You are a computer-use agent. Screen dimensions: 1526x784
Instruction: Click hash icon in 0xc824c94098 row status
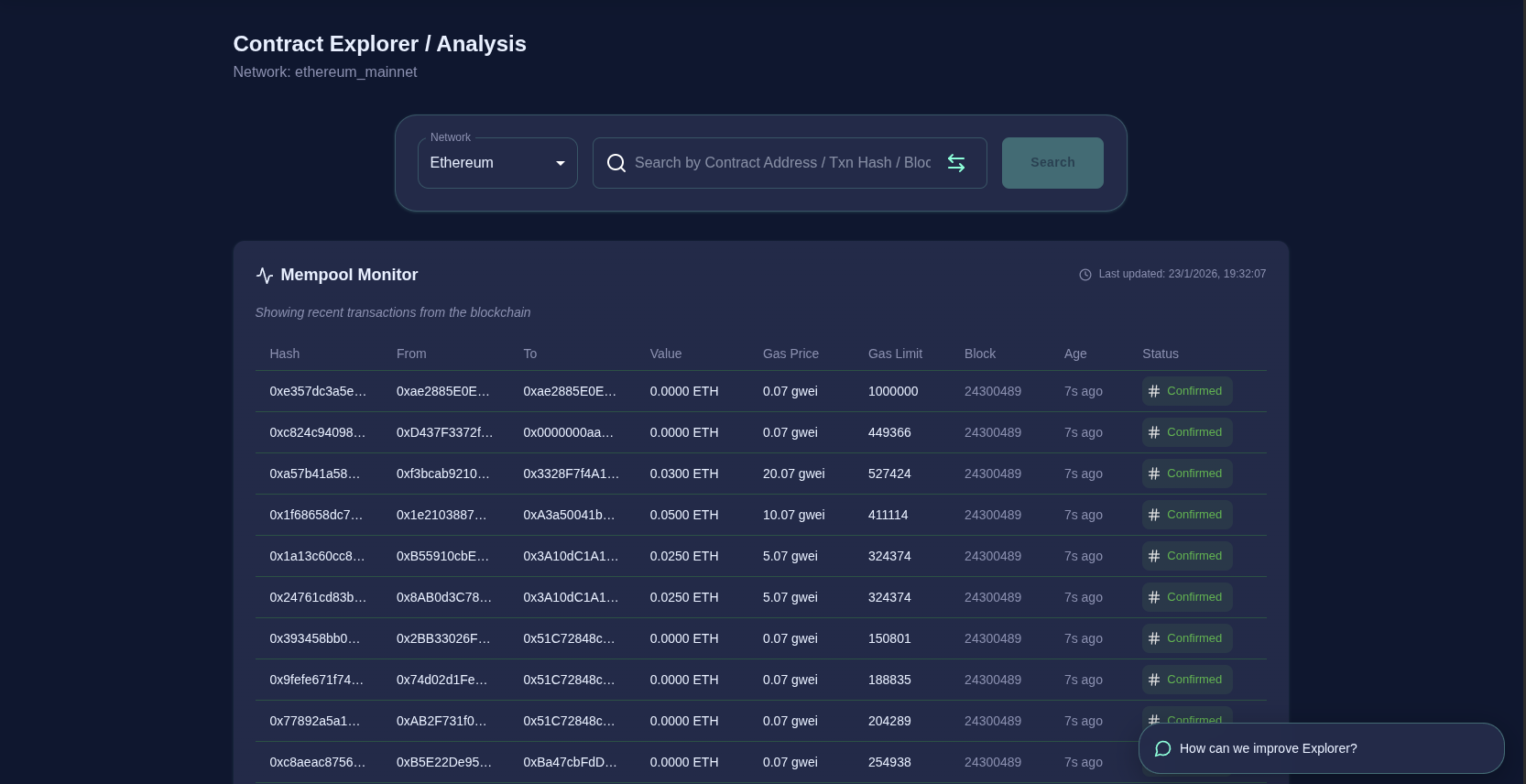tap(1154, 432)
